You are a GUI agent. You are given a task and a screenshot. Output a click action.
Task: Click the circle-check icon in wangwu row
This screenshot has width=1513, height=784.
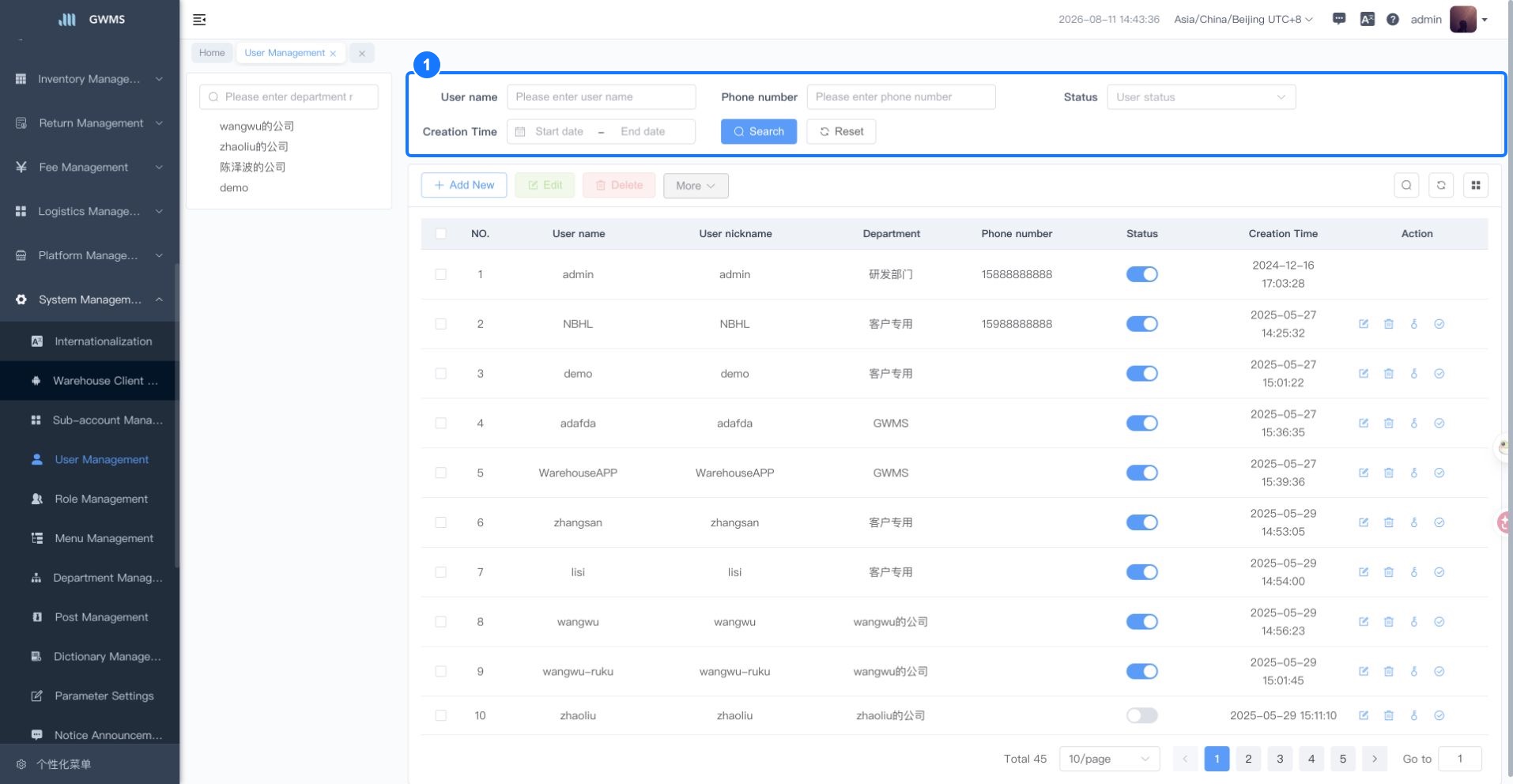pyautogui.click(x=1439, y=622)
